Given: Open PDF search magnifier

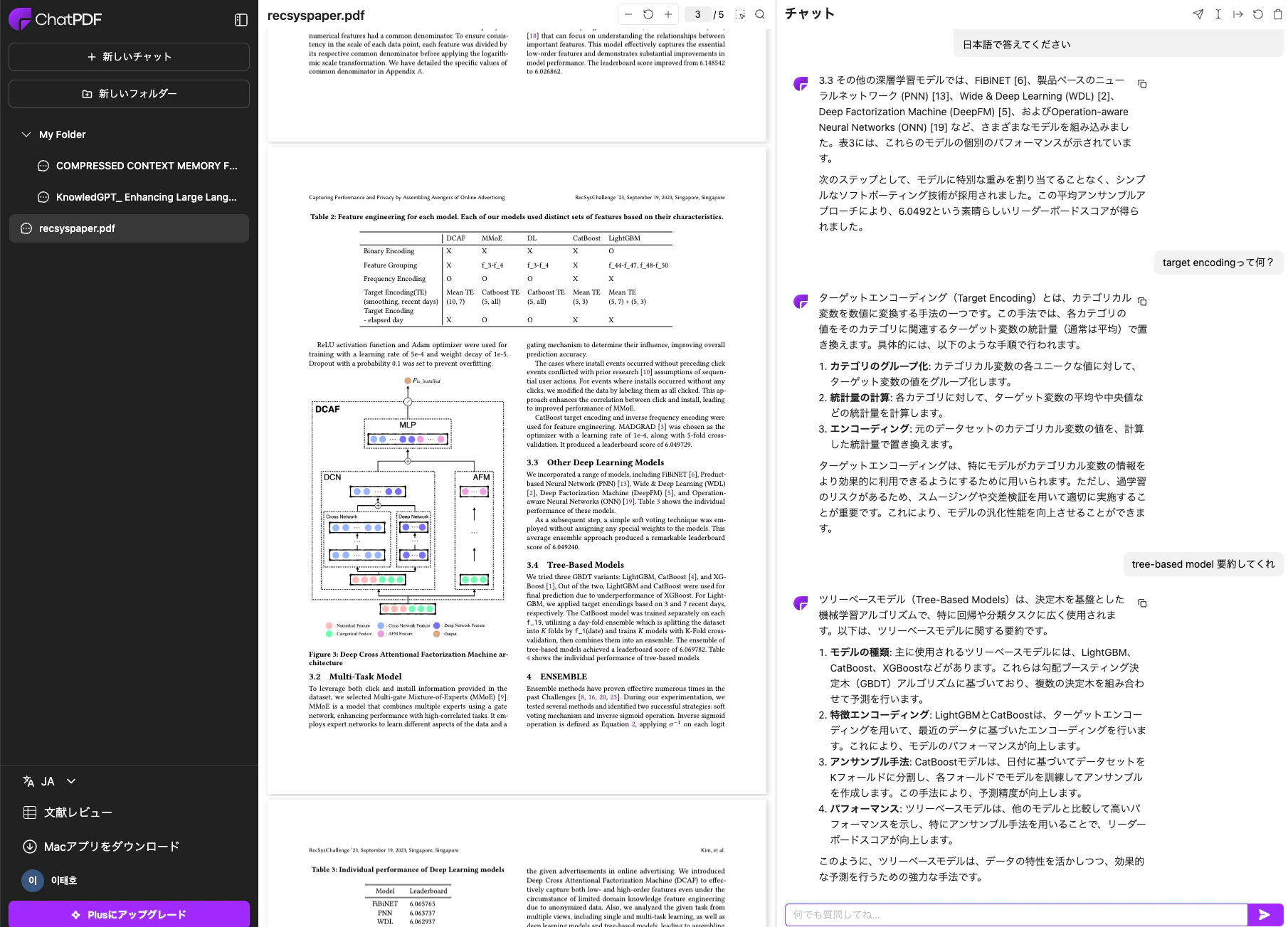Looking at the screenshot, I should 760,14.
